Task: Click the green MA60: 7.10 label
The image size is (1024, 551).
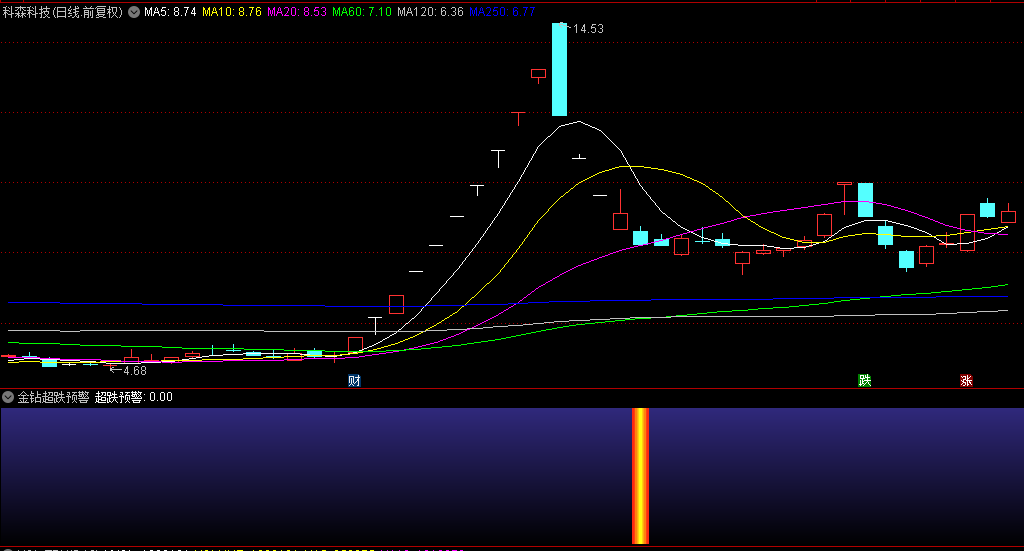Action: [x=362, y=12]
